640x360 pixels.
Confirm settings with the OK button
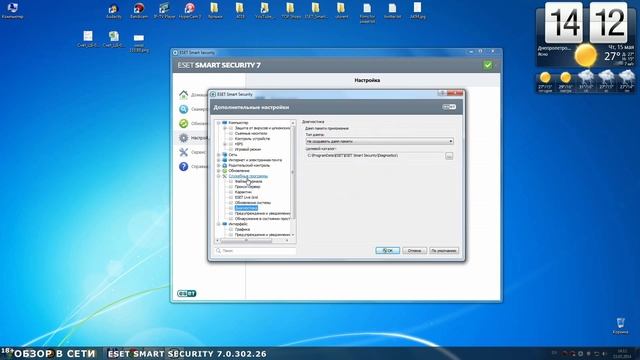[388, 251]
